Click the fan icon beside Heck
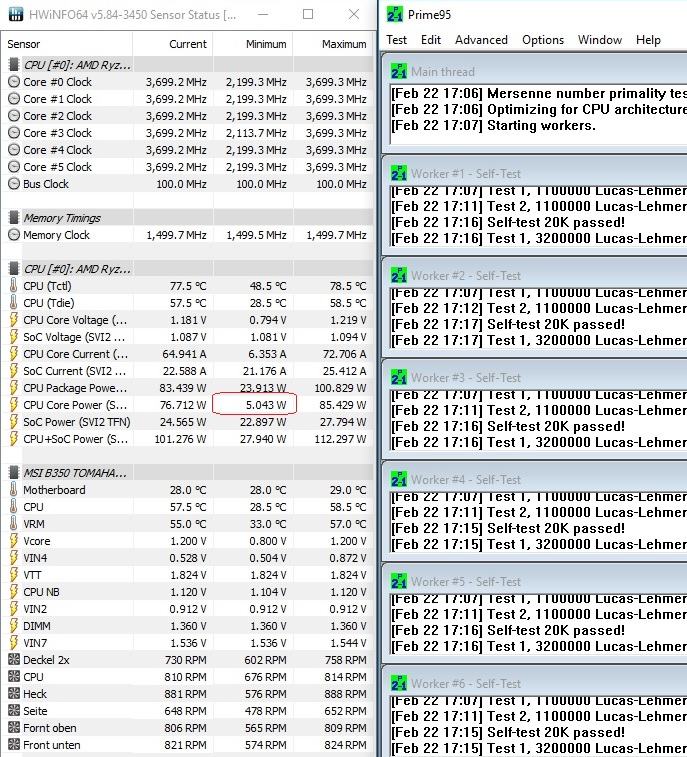 coord(14,694)
